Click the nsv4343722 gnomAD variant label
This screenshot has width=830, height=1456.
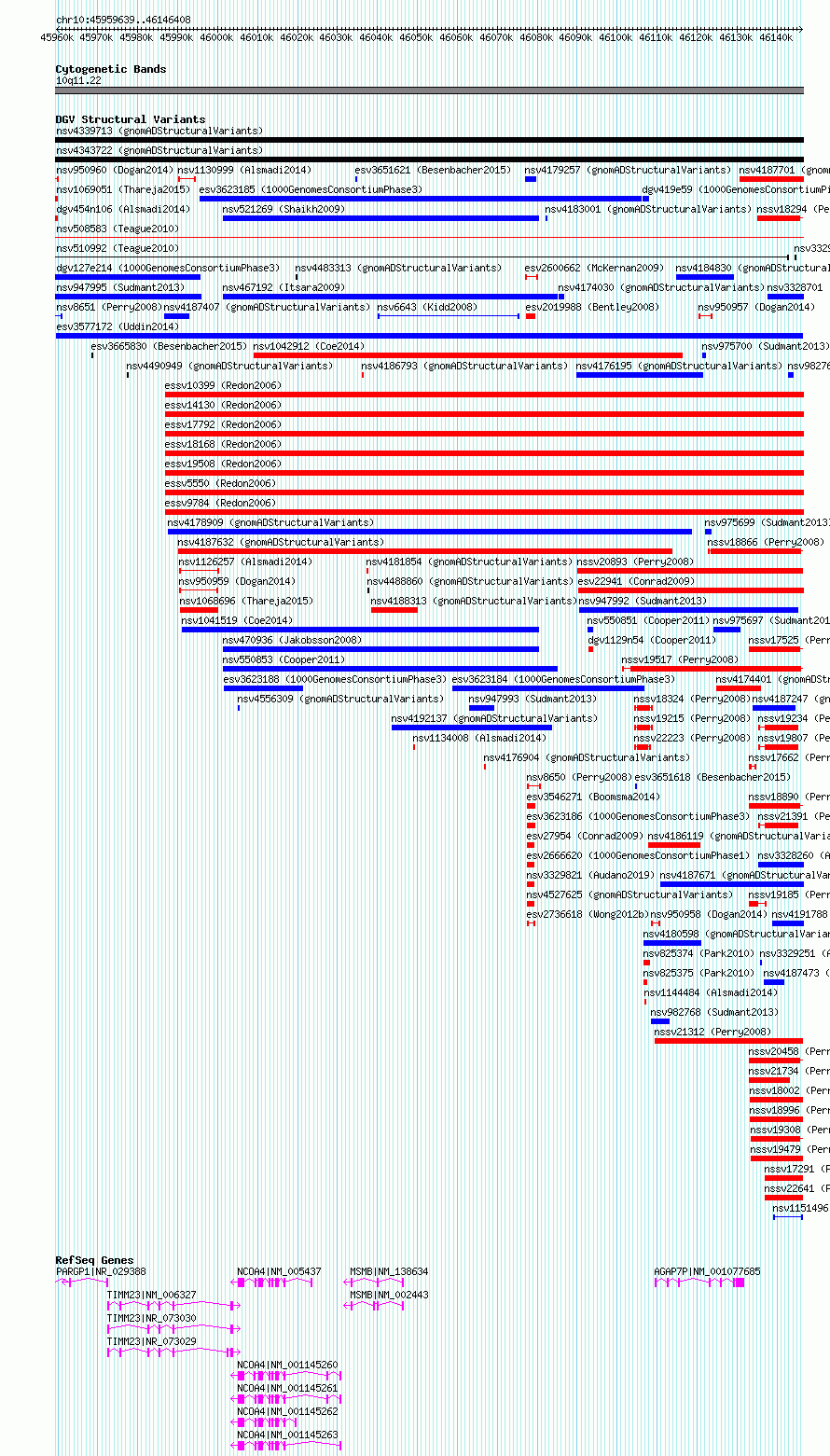(159, 150)
